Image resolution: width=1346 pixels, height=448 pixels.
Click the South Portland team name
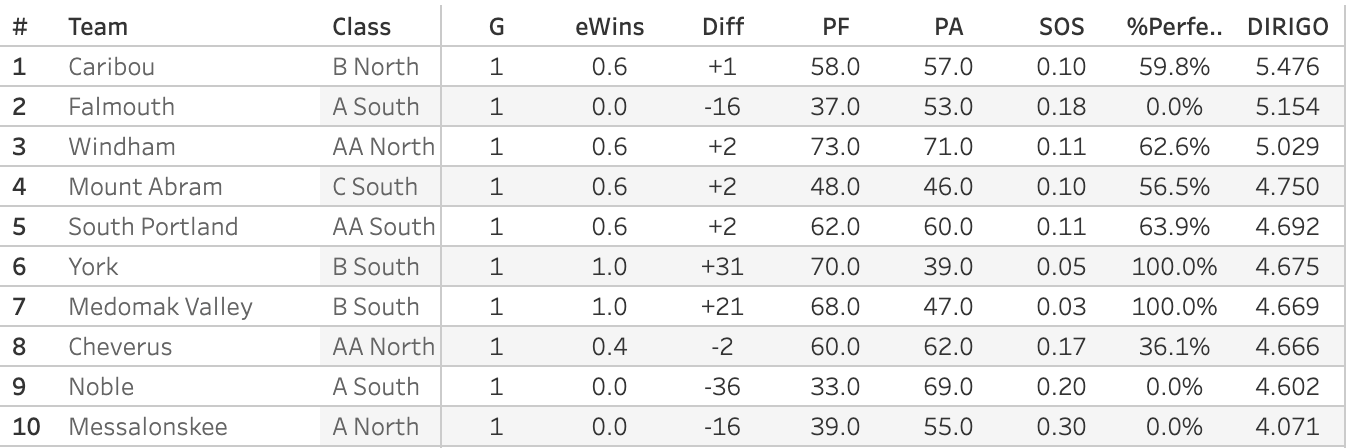click(x=153, y=227)
